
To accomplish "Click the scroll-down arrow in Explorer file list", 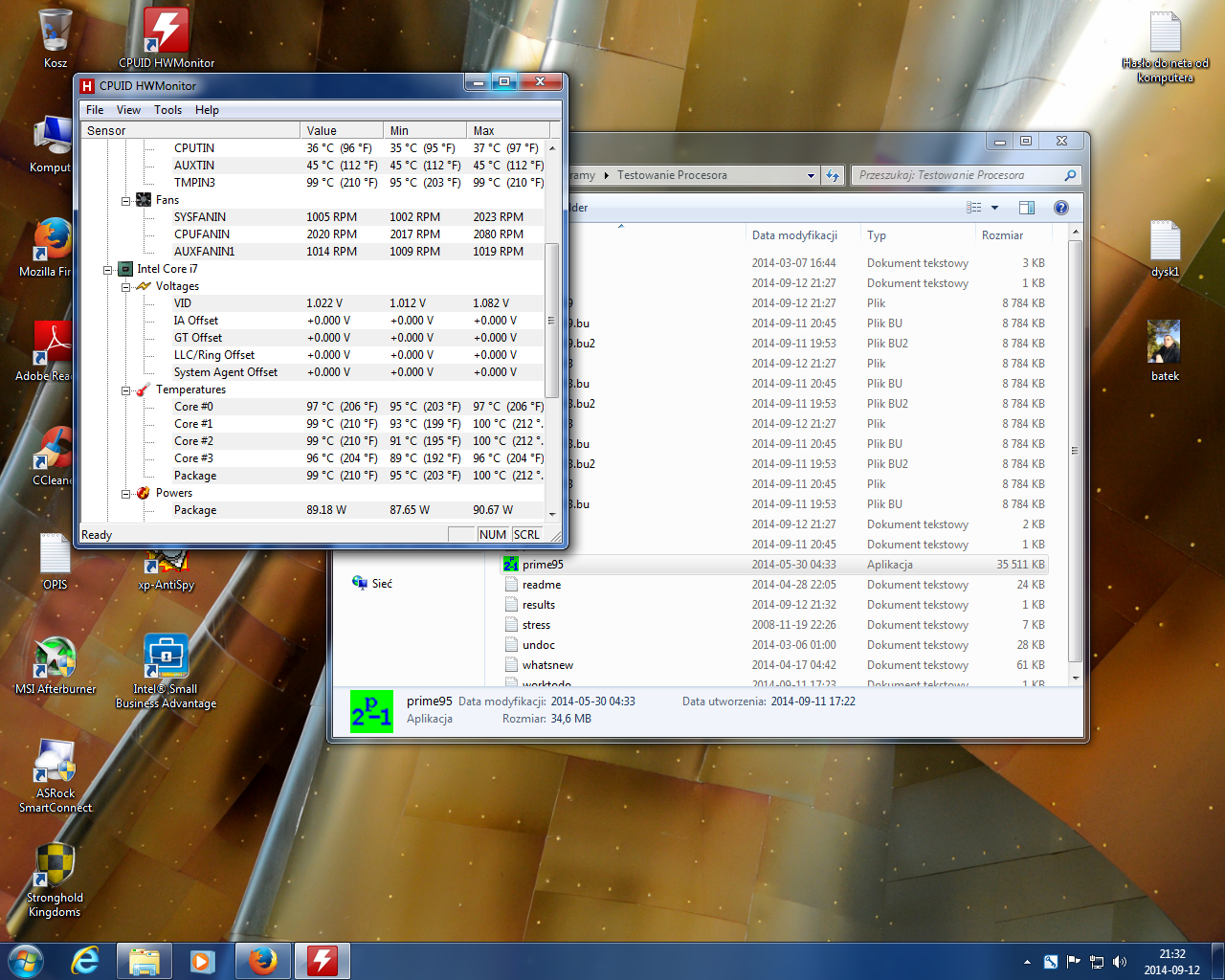I will coord(1076,678).
